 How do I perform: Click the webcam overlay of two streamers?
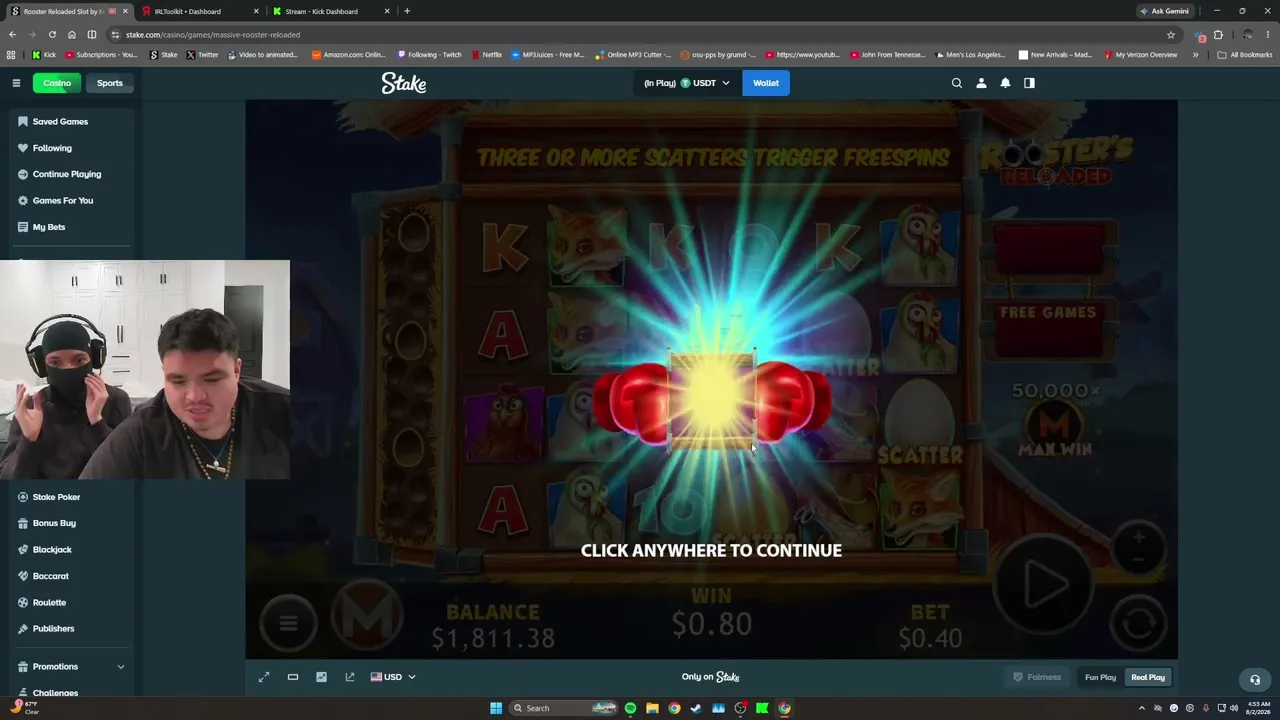tap(145, 370)
